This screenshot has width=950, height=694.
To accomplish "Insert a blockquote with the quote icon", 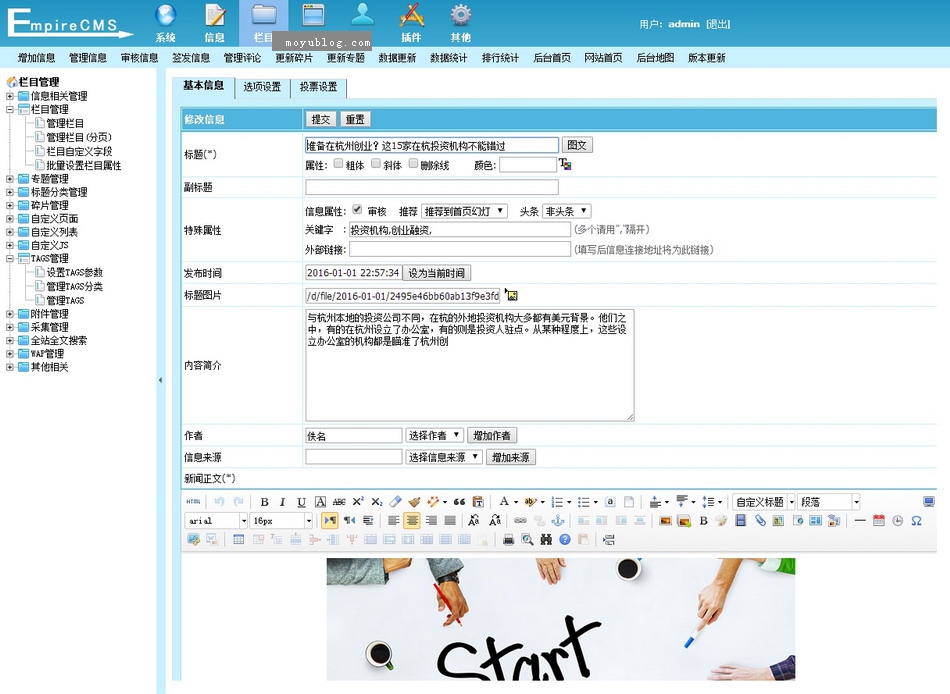I will pyautogui.click(x=459, y=502).
